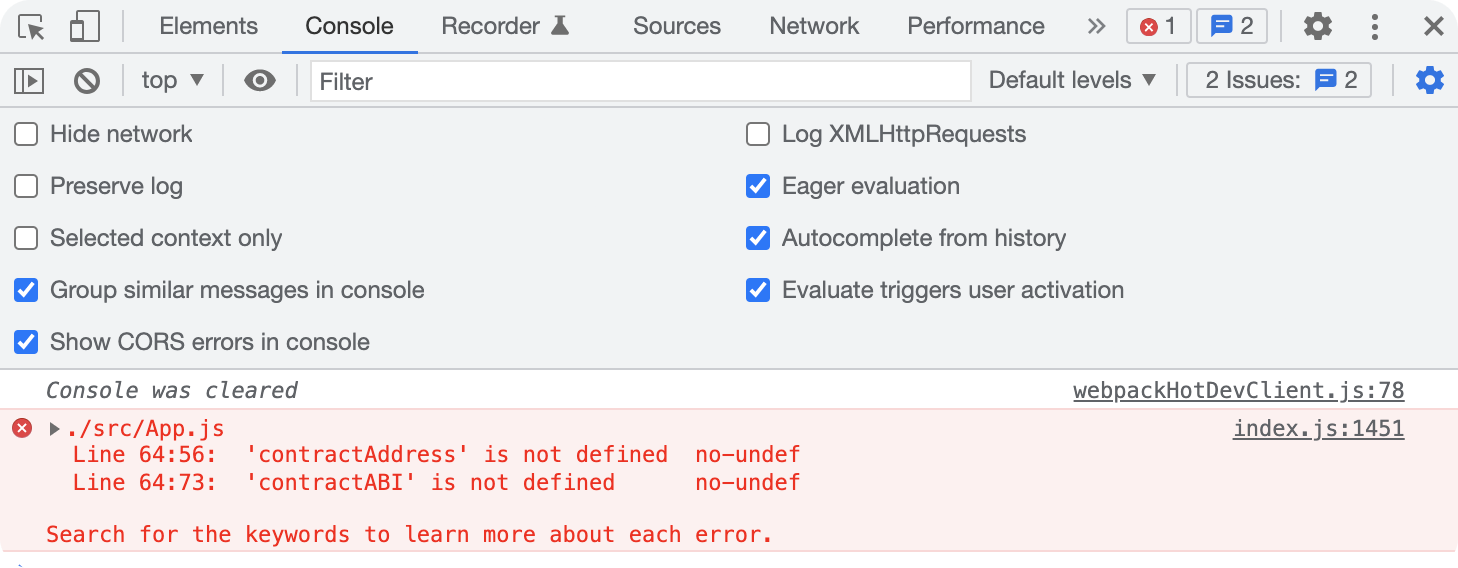This screenshot has width=1458, height=568.
Task: Open the Elements tab
Action: click(209, 27)
